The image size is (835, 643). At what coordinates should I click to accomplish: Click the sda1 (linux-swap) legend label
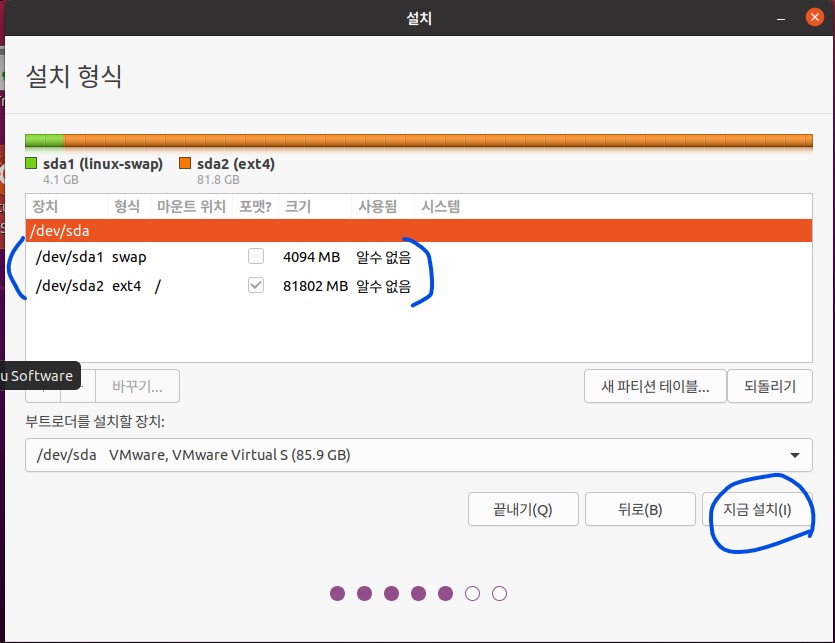[103, 164]
